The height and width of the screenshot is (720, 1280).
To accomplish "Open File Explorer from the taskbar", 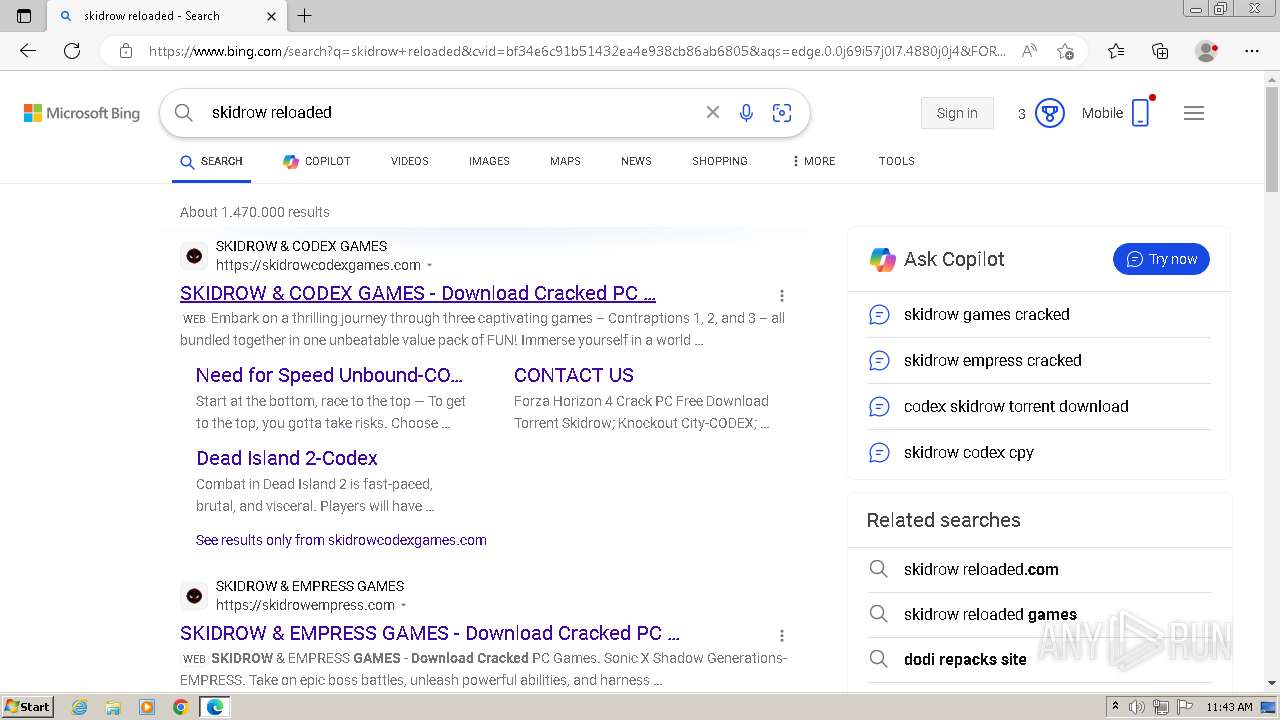I will tap(113, 707).
